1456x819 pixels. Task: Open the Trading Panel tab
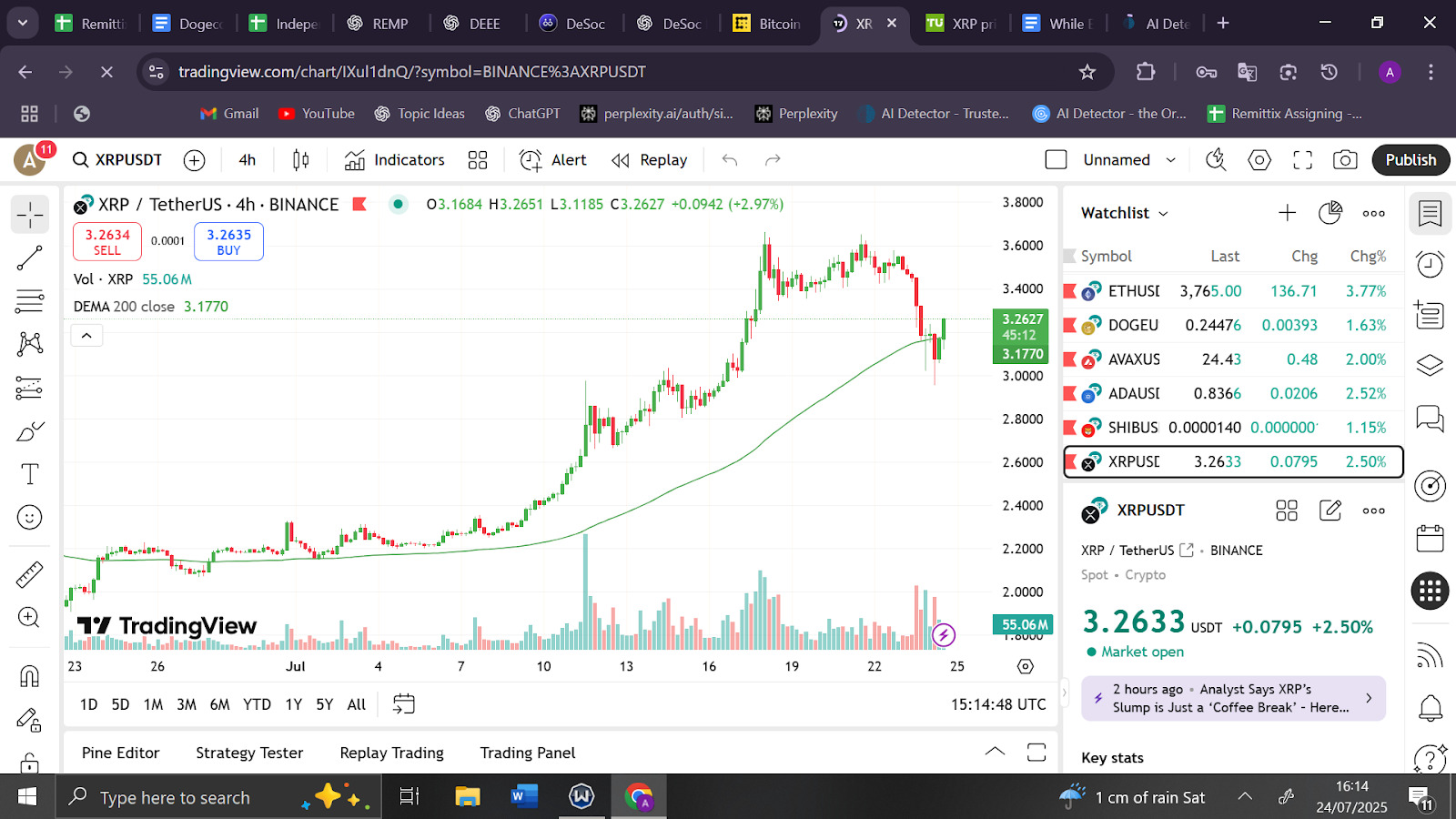528,753
